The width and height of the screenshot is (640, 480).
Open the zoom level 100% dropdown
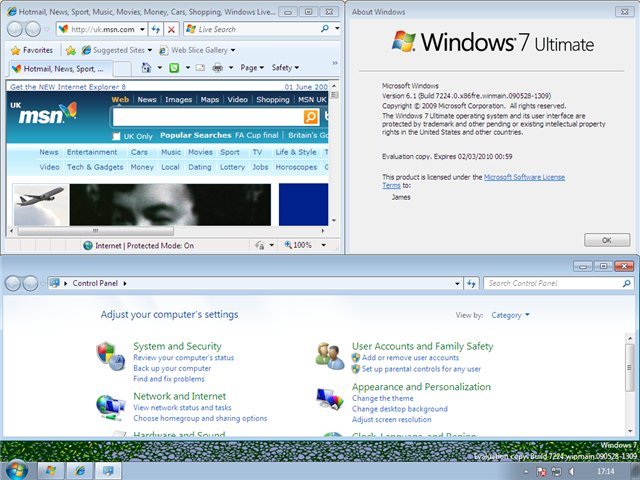coord(304,245)
